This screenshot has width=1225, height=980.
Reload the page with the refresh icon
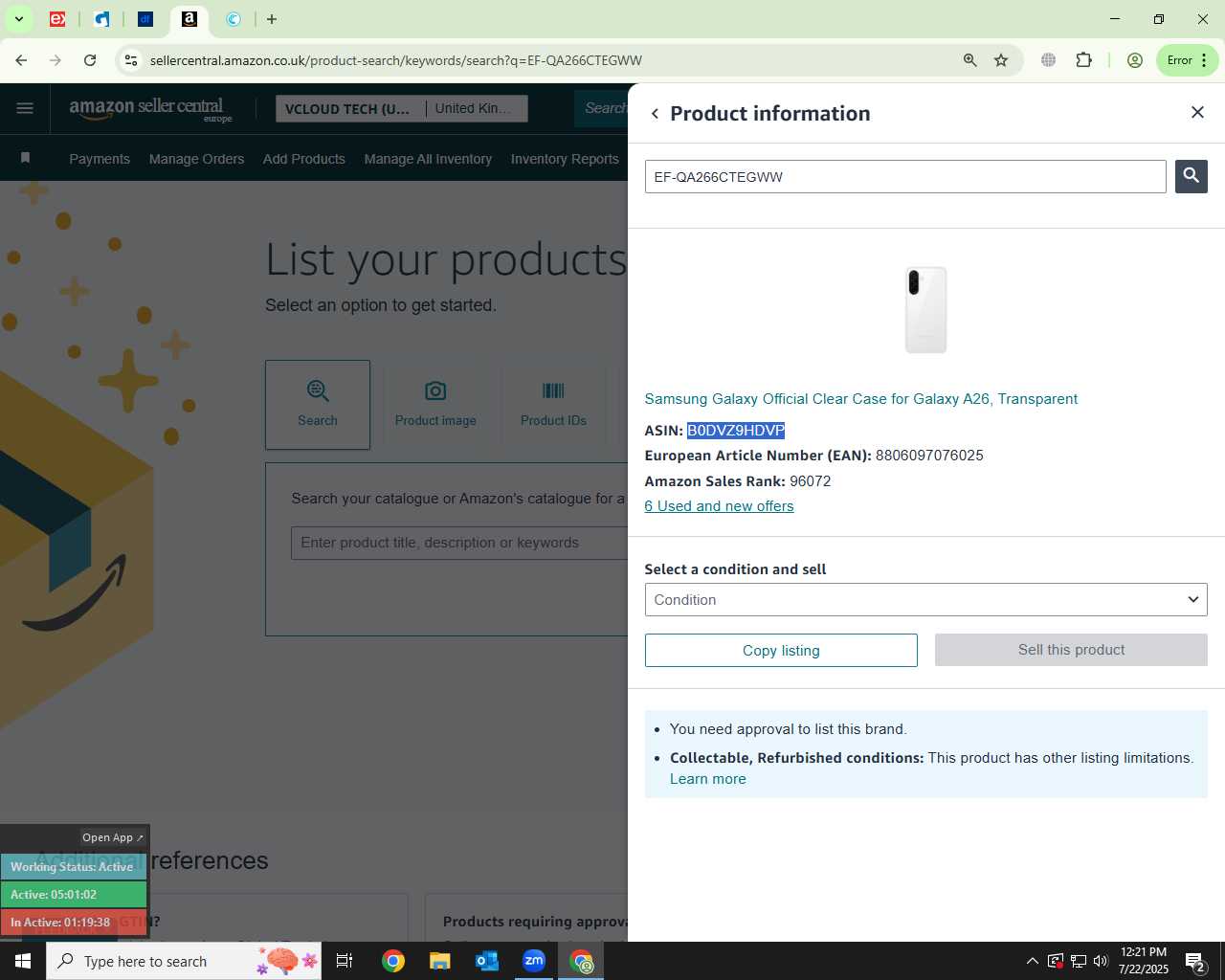[x=90, y=60]
